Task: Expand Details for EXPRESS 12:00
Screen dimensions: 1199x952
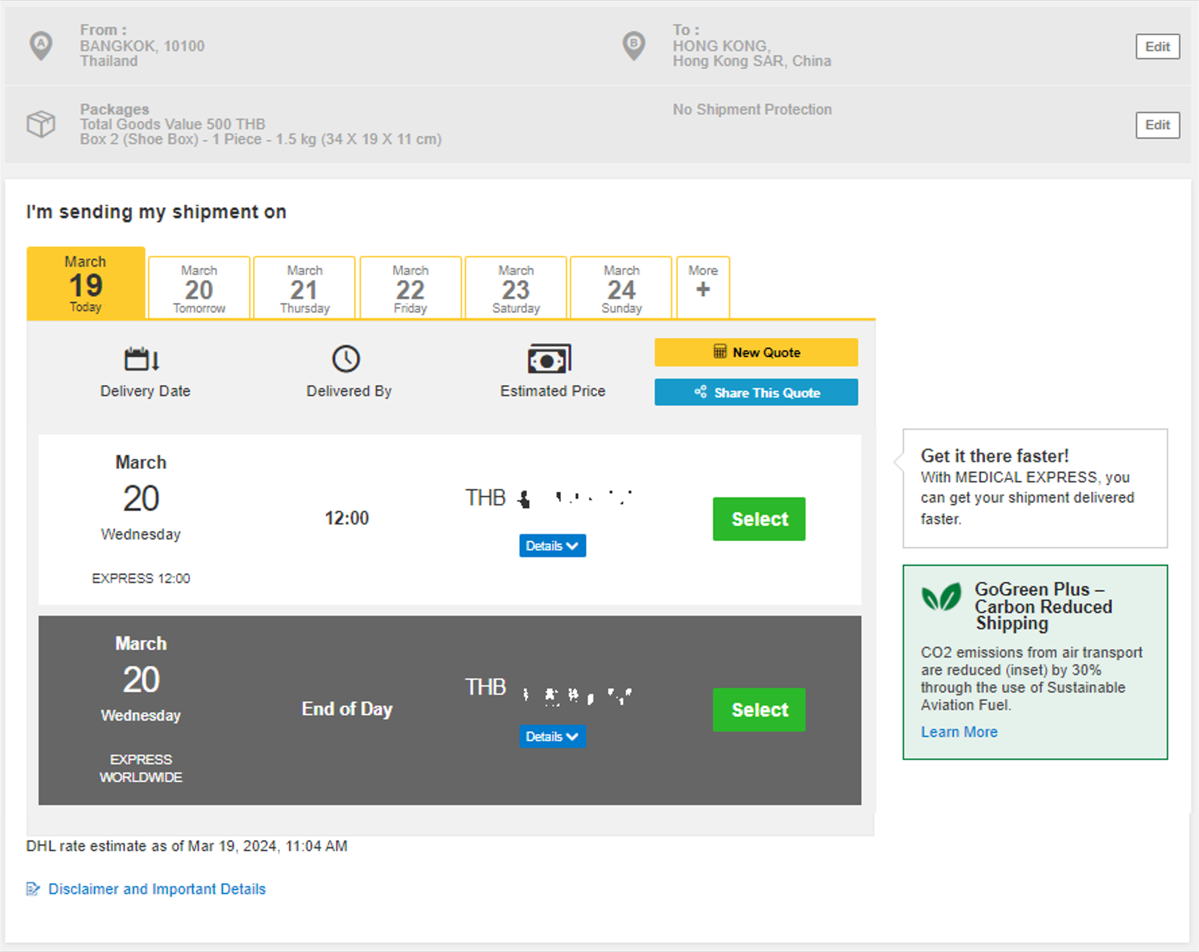Action: pos(552,546)
